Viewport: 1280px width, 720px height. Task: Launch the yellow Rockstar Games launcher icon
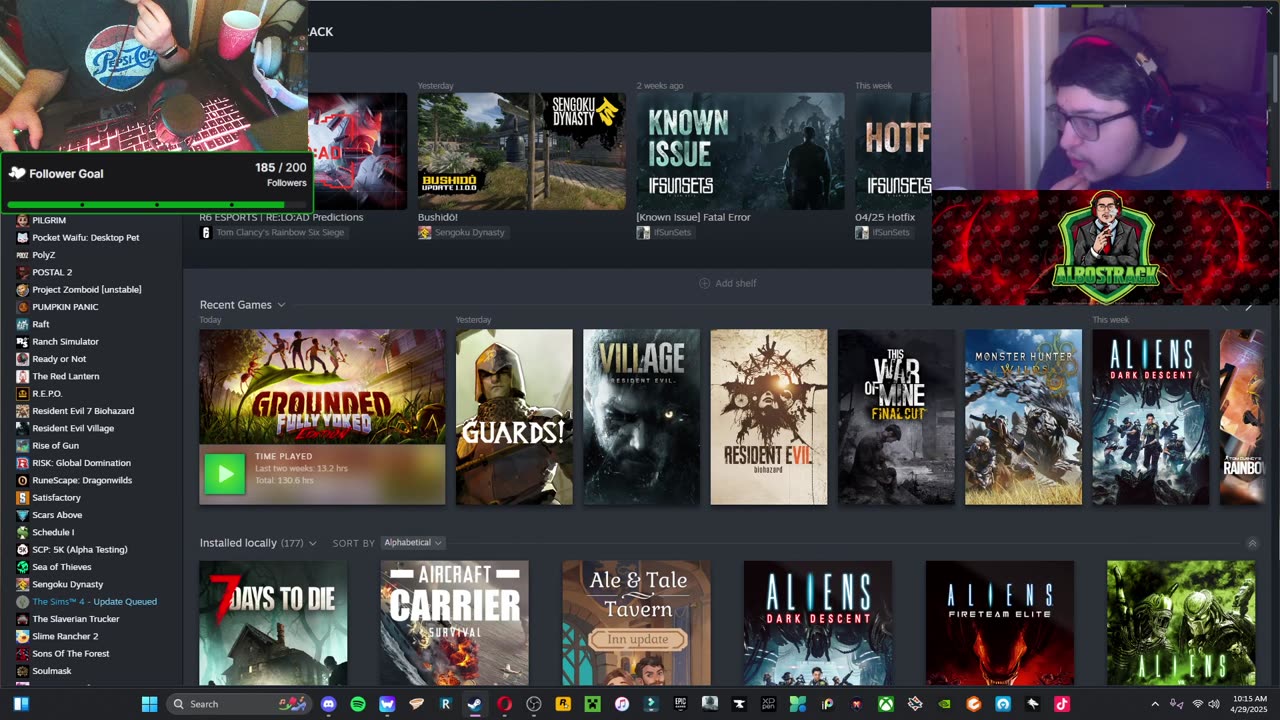tap(563, 704)
